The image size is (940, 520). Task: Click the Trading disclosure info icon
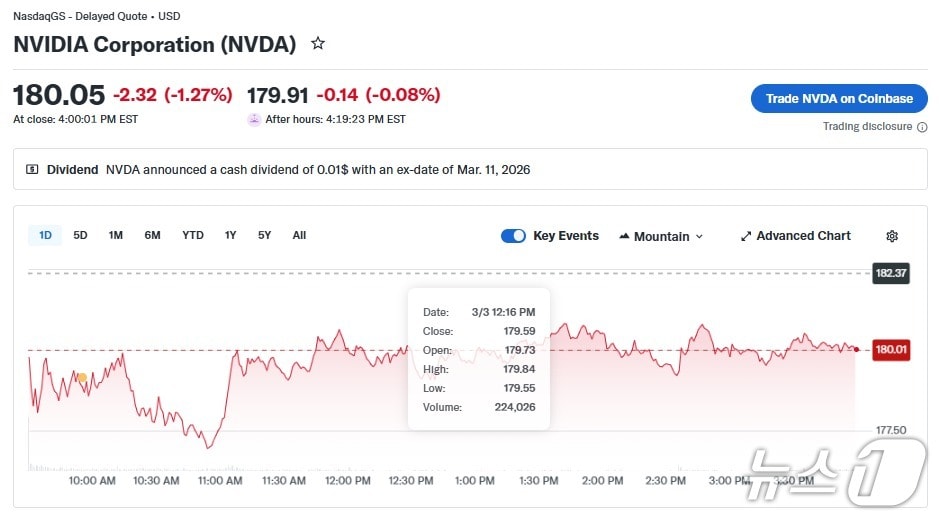(x=922, y=127)
